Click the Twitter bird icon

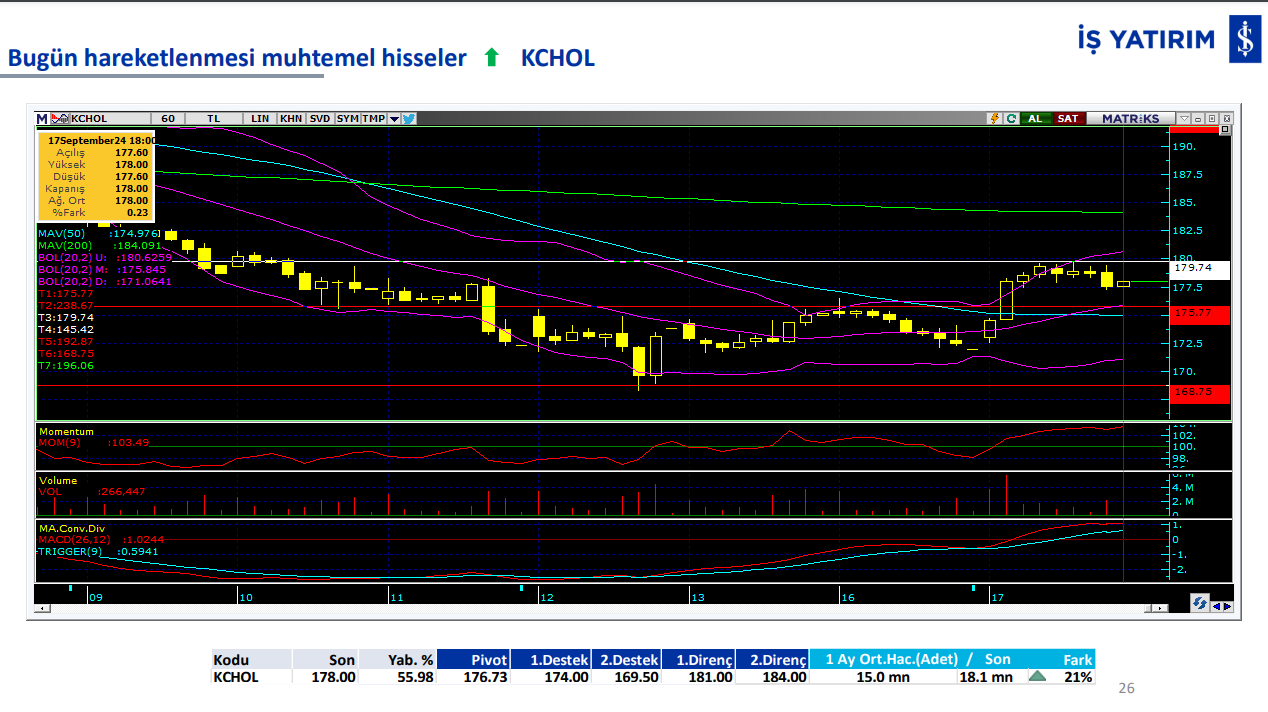pyautogui.click(x=409, y=118)
